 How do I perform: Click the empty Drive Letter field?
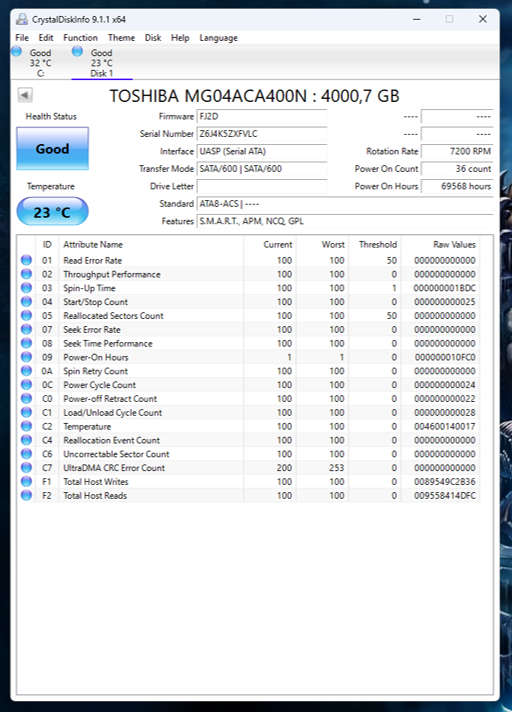[x=262, y=186]
